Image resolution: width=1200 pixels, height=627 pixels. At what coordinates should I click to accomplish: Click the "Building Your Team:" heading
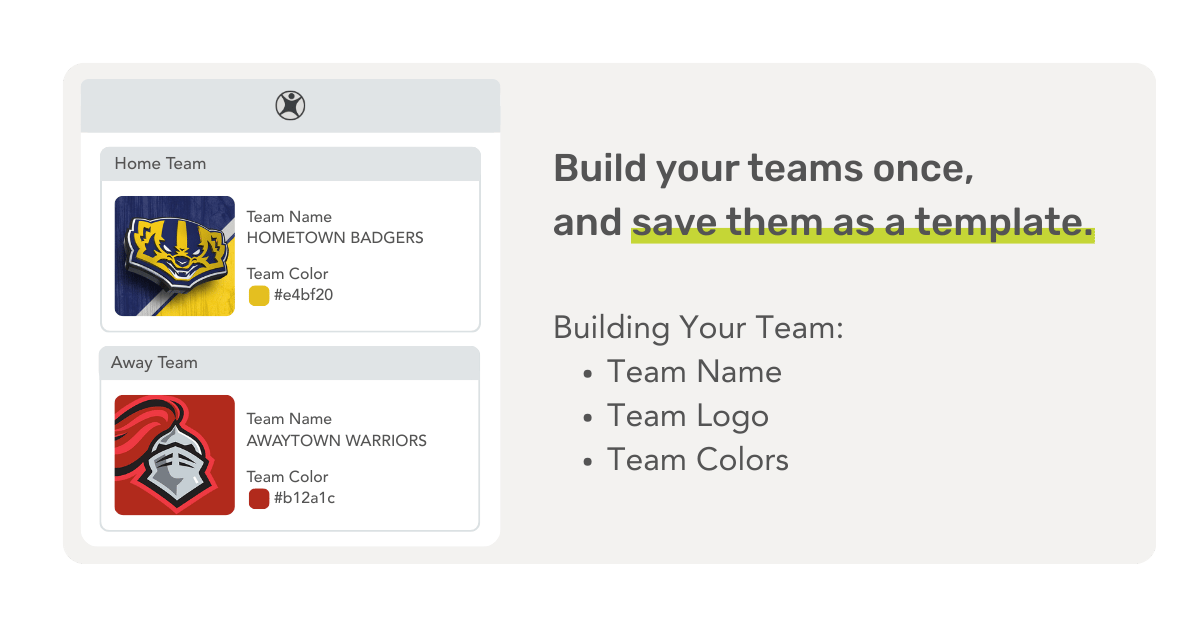(x=698, y=327)
